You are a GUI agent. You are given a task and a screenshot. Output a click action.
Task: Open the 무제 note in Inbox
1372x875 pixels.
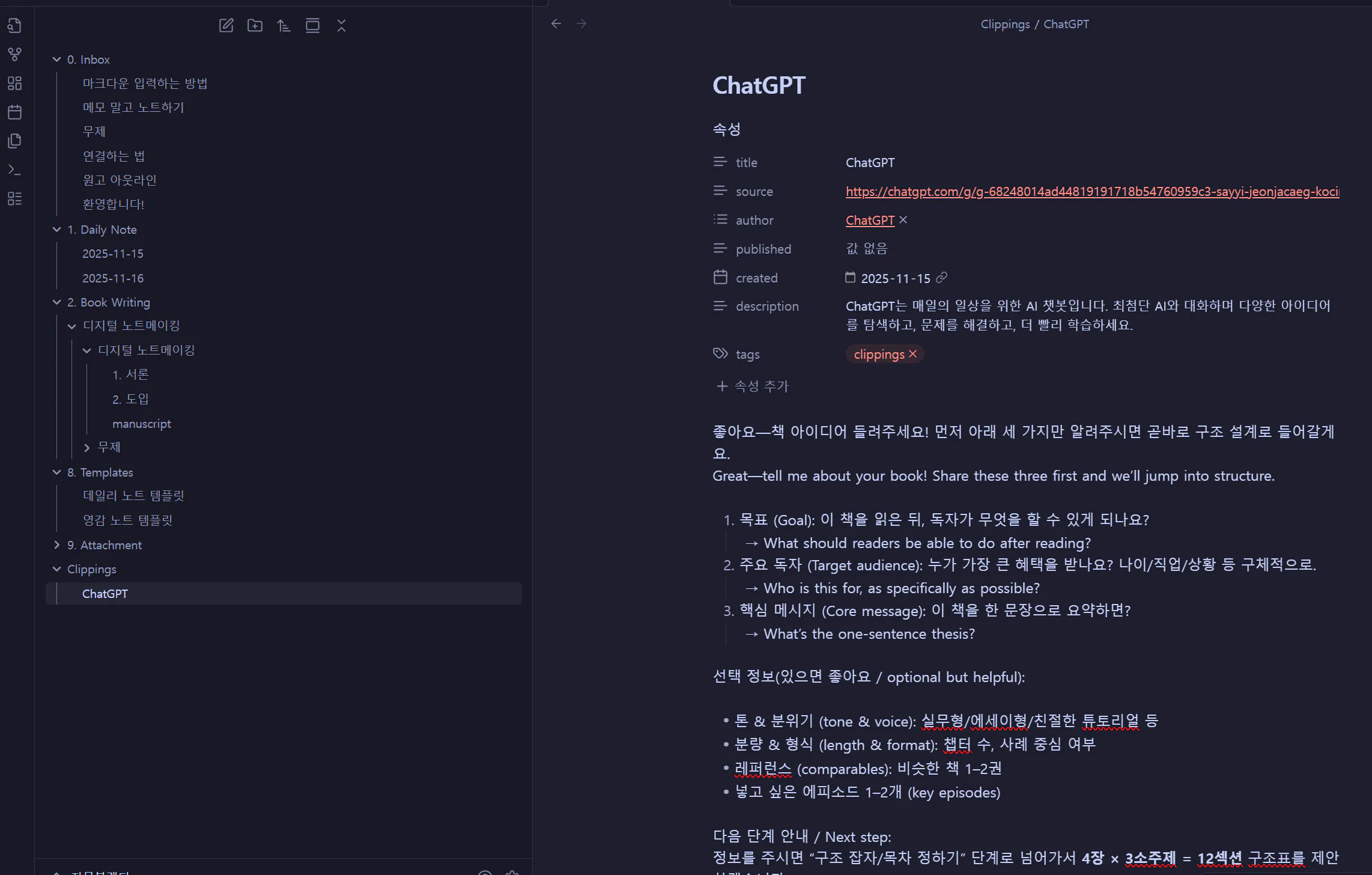(x=94, y=132)
